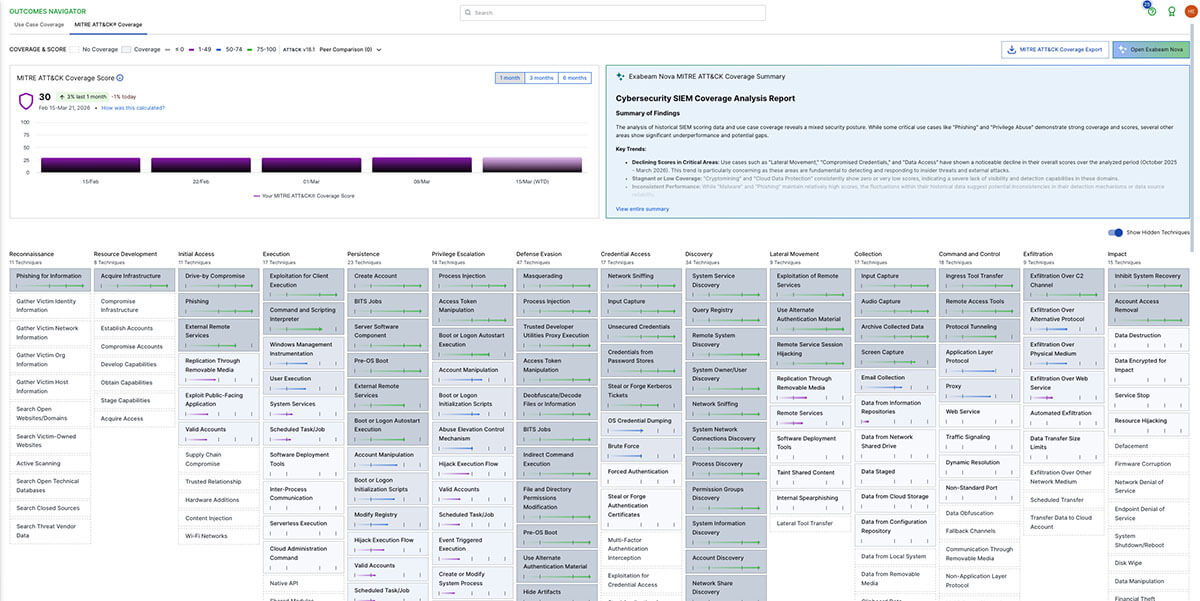Click the help icon with notification badge
This screenshot has width=1200, height=601.
(x=1151, y=10)
